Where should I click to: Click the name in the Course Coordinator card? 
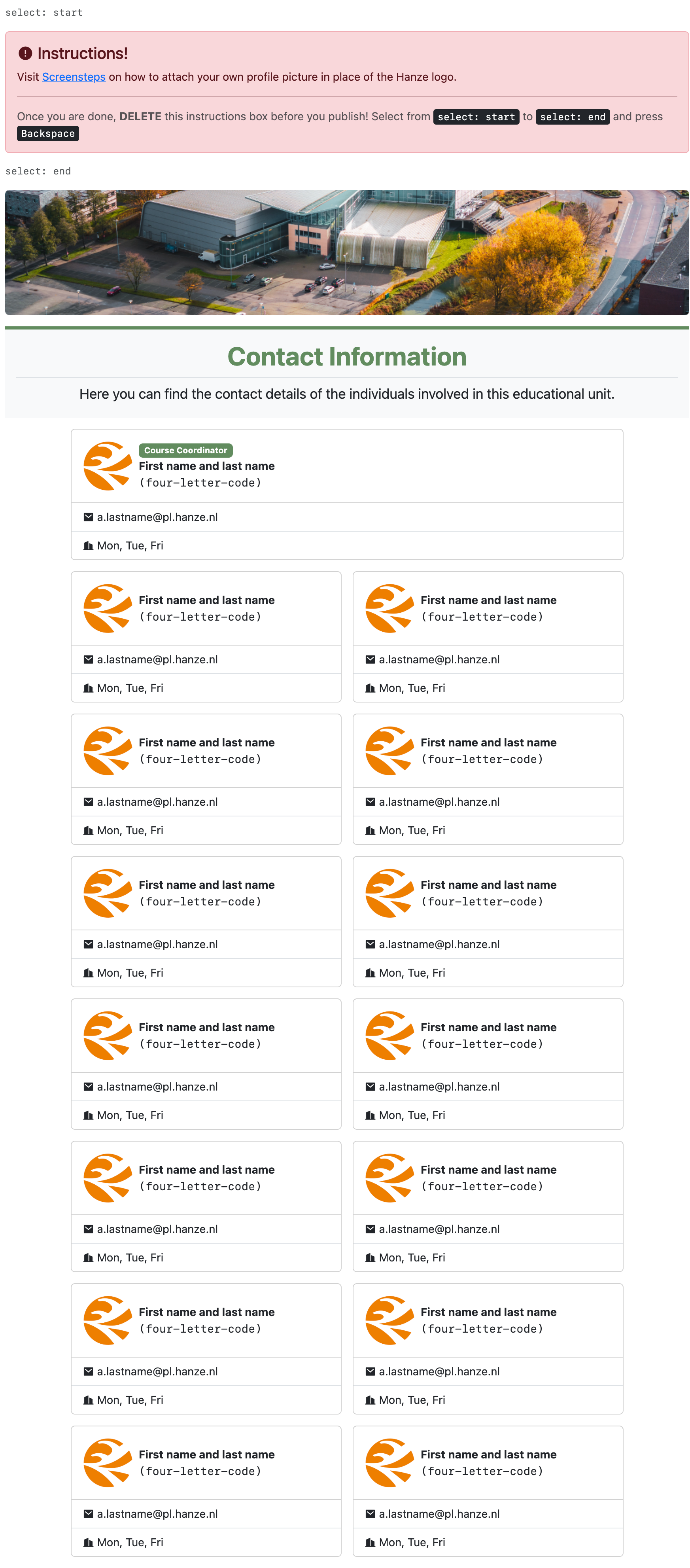click(x=206, y=466)
